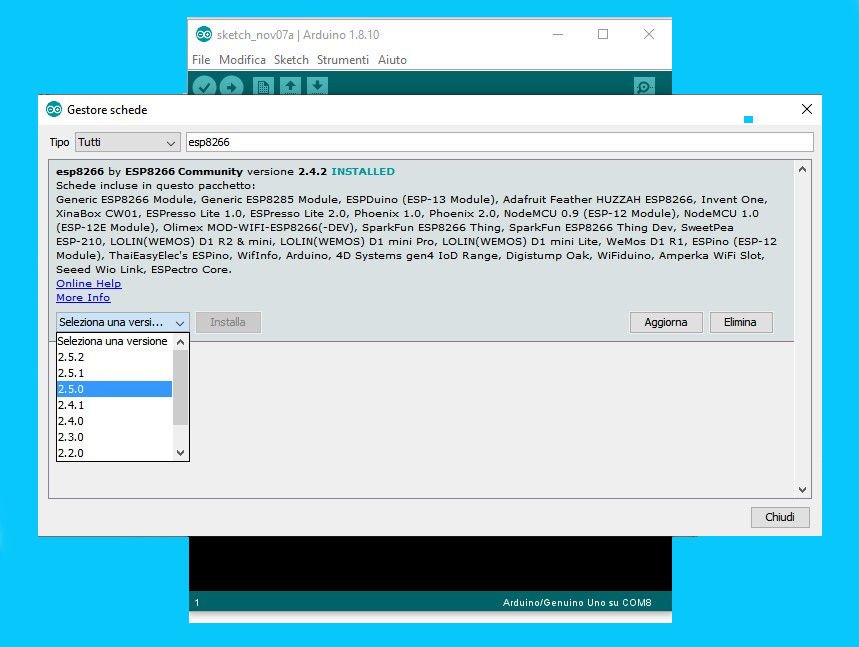The height and width of the screenshot is (647, 859).
Task: Open the Serial Monitor magnifier icon
Action: [645, 86]
